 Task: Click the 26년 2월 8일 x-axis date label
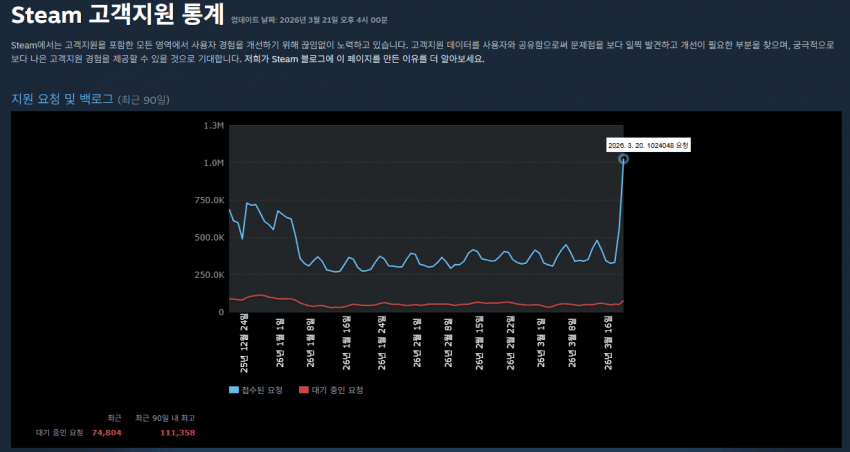[x=449, y=343]
